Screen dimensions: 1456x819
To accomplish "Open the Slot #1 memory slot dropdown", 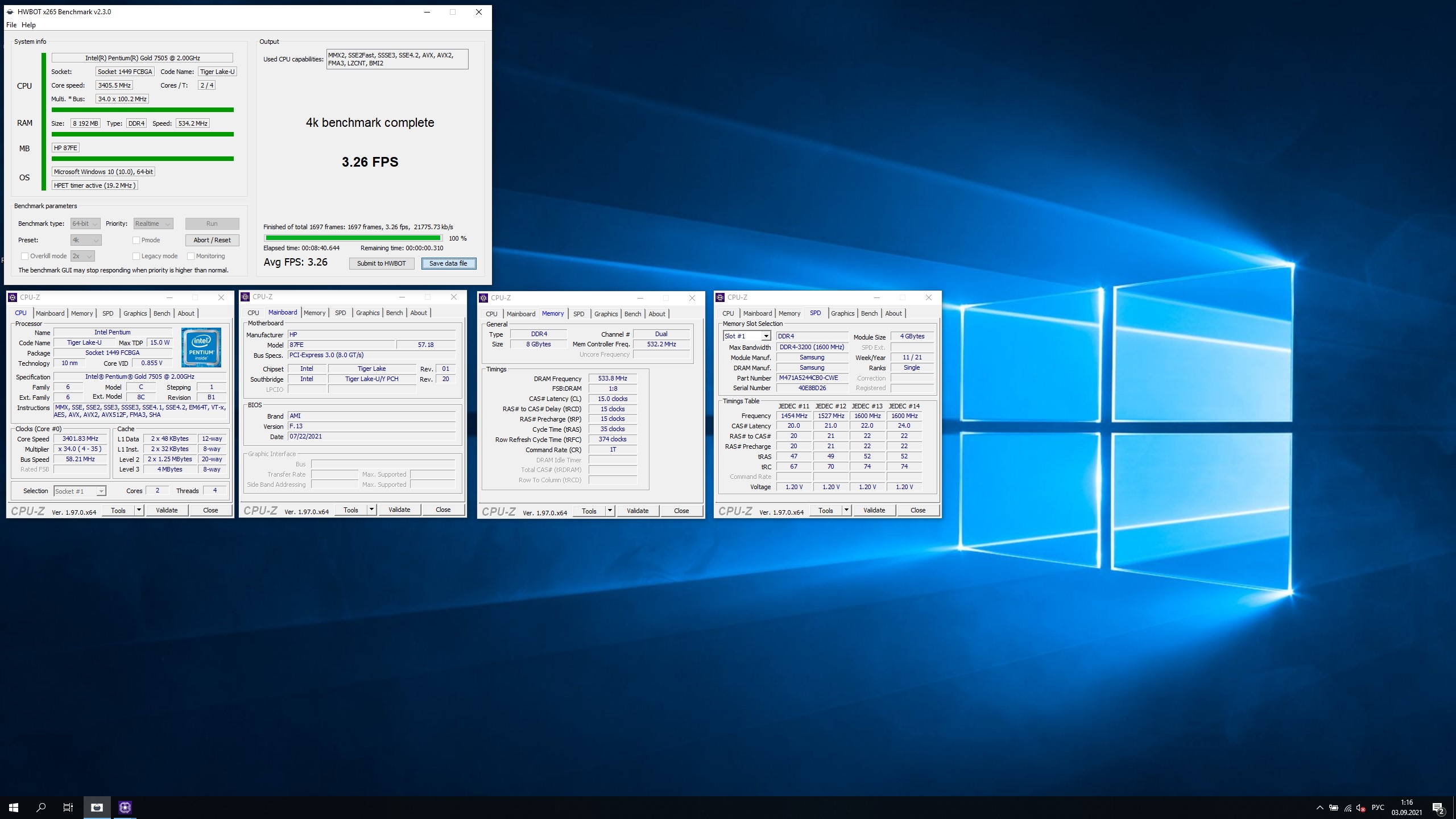I will tap(747, 336).
